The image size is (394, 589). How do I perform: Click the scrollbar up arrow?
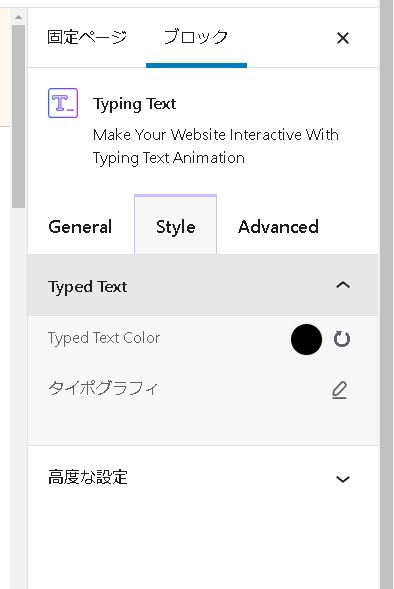[18, 17]
